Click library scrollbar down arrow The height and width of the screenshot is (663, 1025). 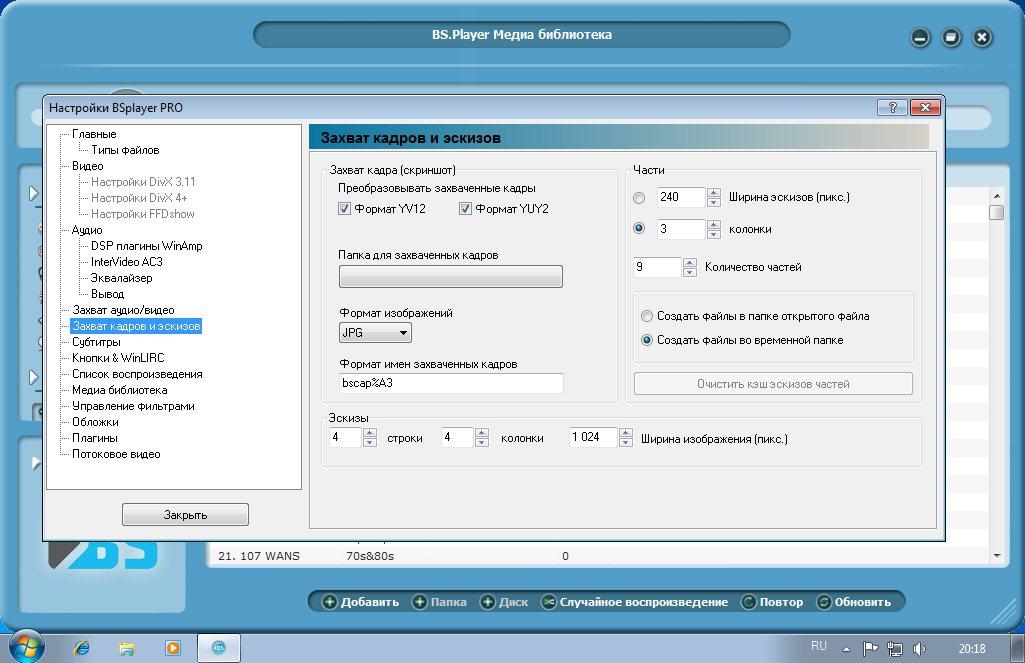[996, 556]
